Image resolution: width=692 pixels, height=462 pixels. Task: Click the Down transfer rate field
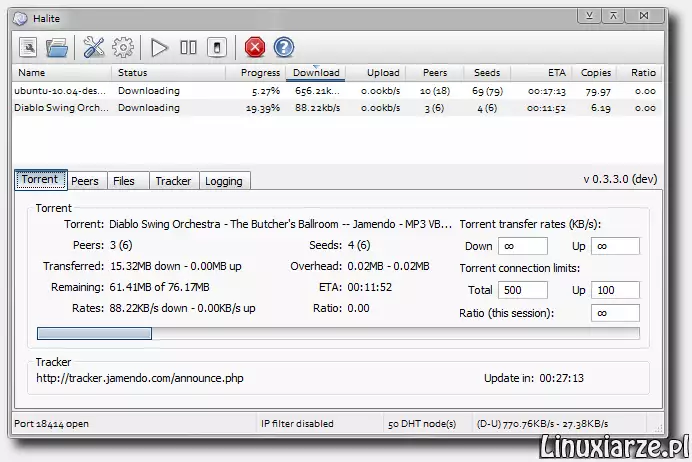523,246
